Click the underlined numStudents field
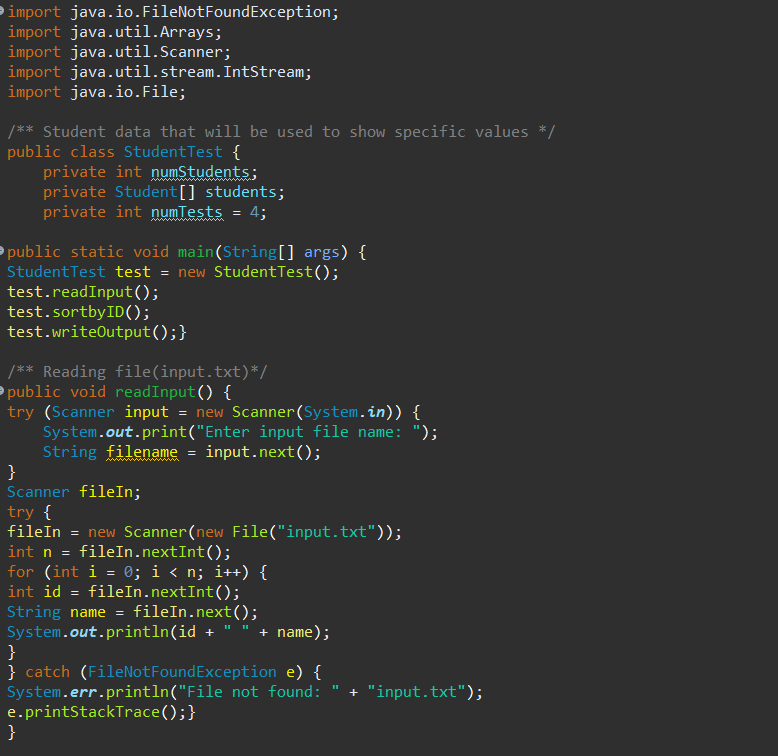Screen dimensions: 778x756 [x=200, y=172]
